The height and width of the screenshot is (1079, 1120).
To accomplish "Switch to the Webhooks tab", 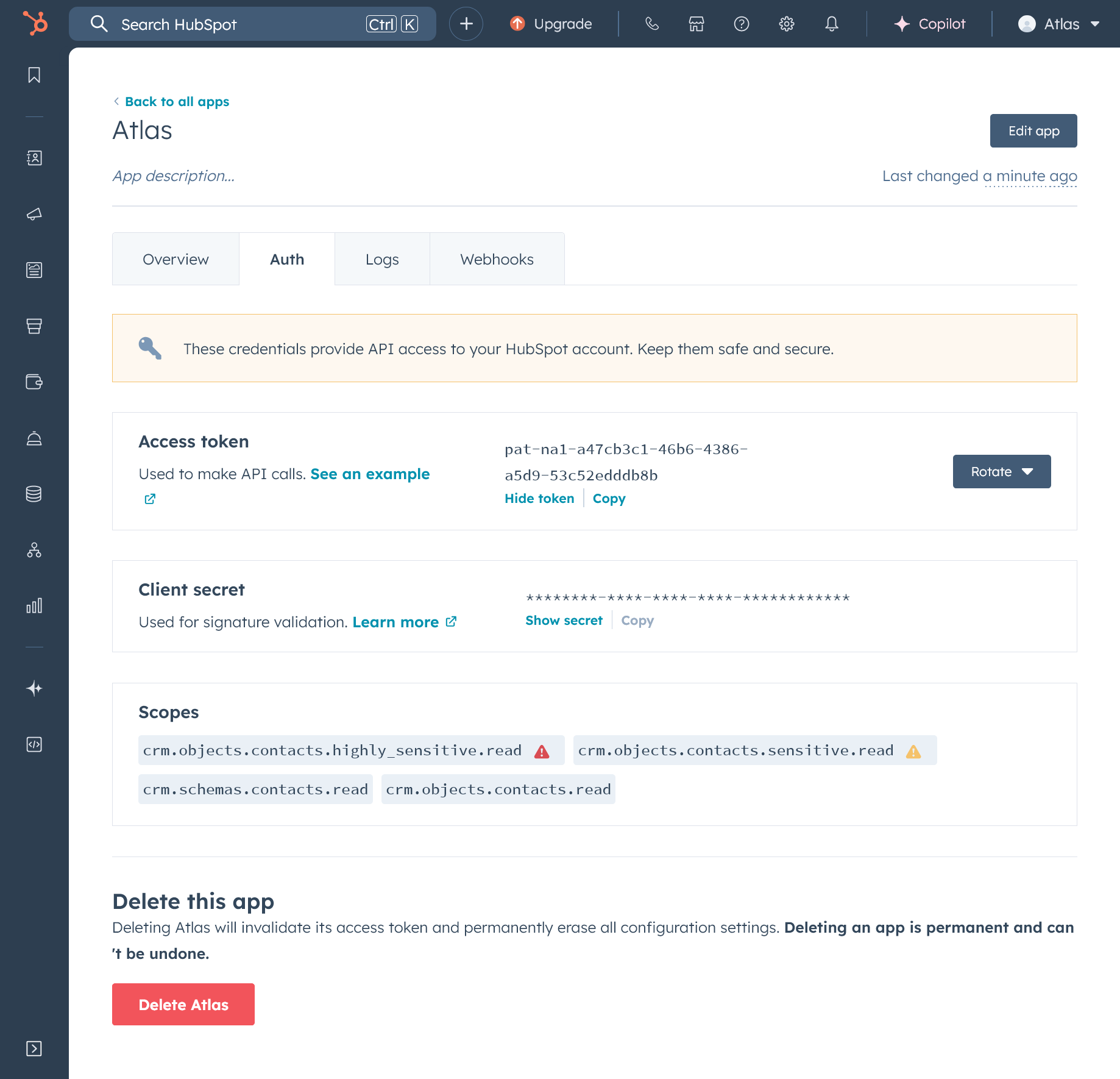I will [497, 259].
